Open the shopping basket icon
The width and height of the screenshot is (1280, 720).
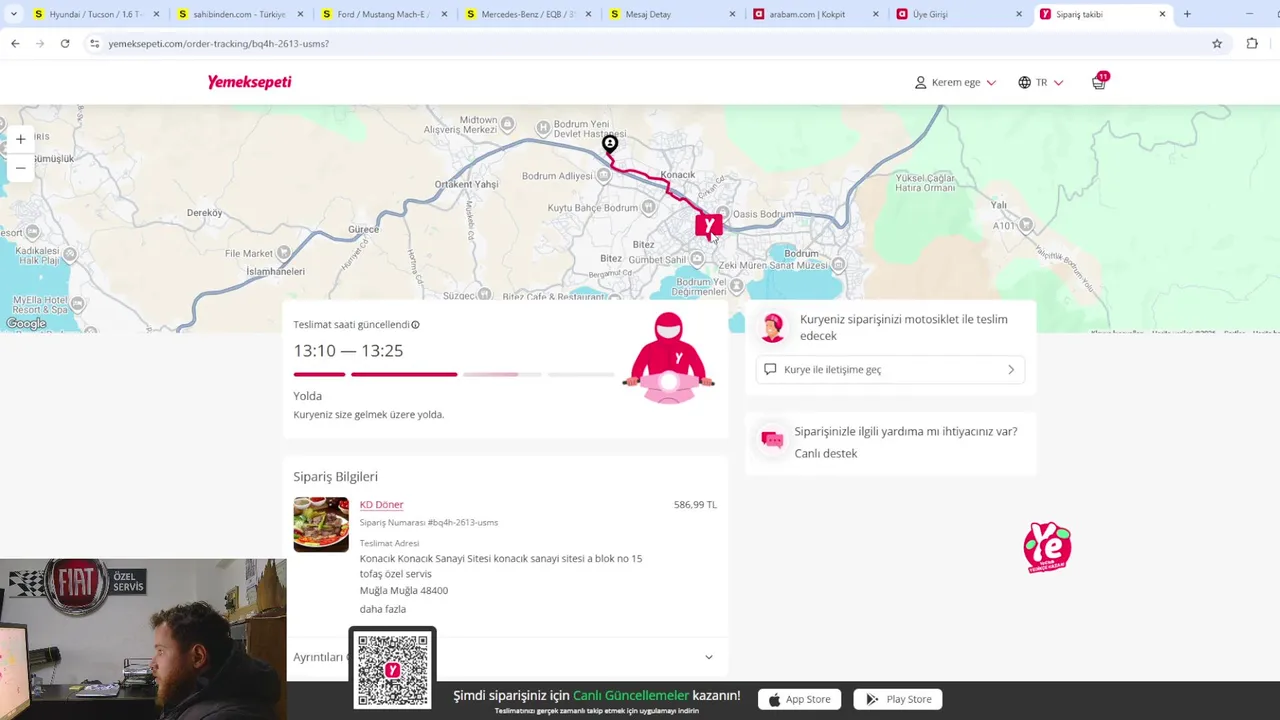[1099, 82]
